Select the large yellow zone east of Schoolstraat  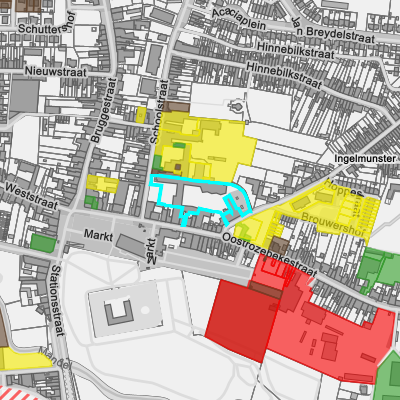click(207, 147)
